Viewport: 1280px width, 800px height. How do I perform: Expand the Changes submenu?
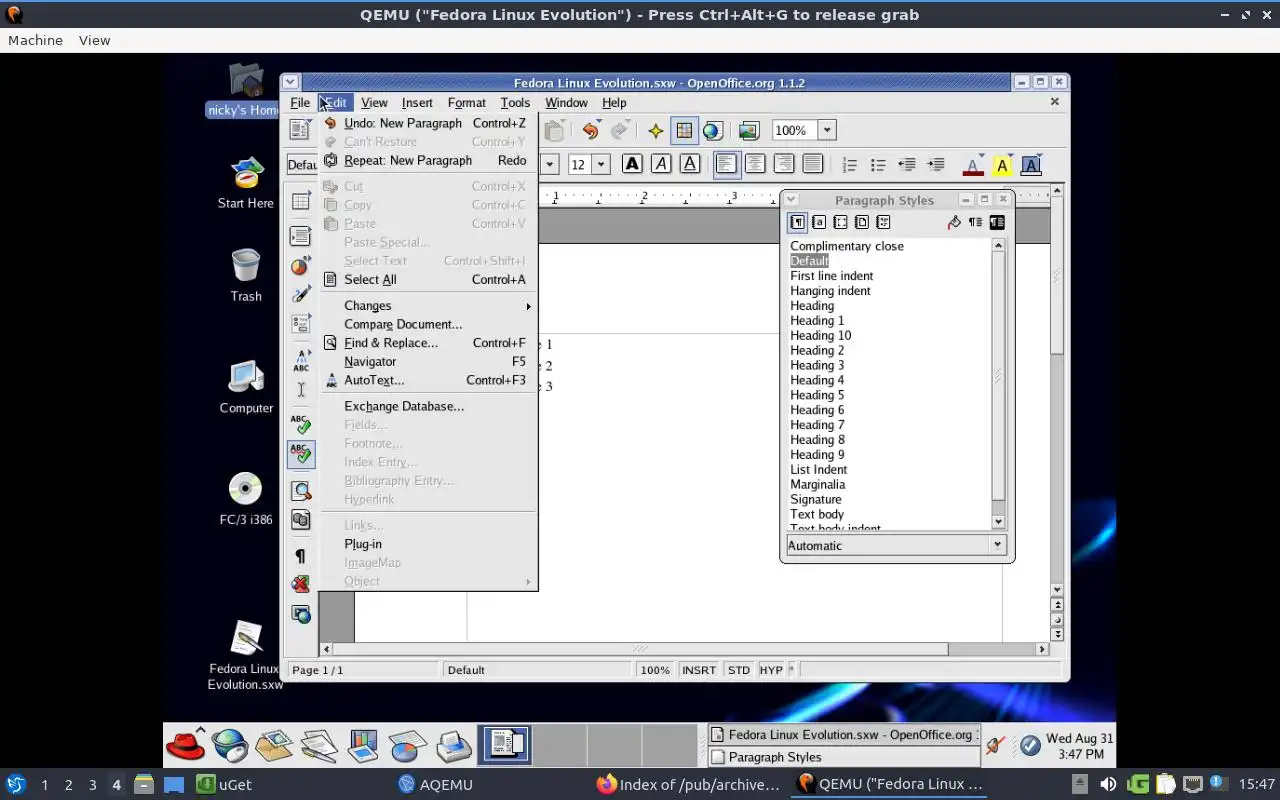[428, 306]
